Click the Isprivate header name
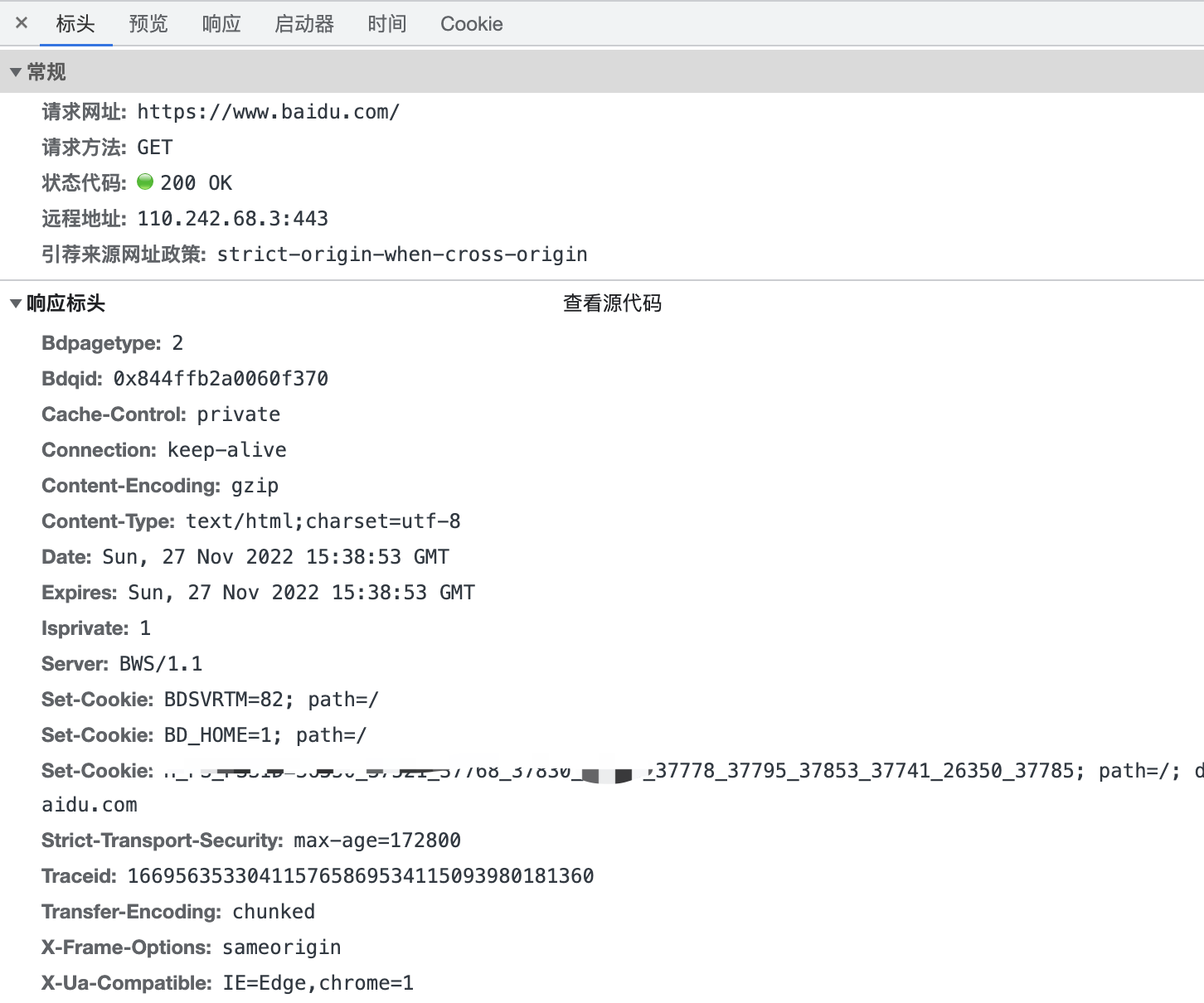1204x1003 pixels. click(85, 628)
